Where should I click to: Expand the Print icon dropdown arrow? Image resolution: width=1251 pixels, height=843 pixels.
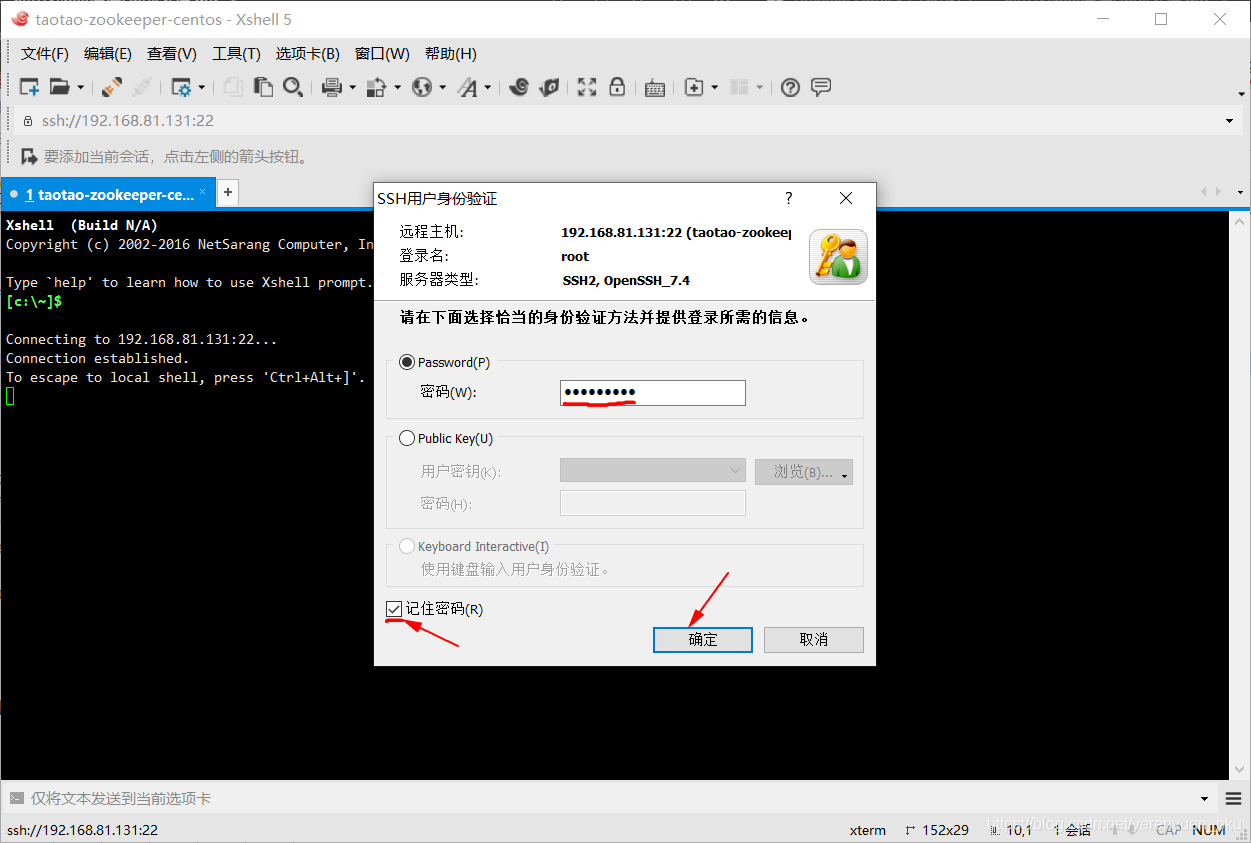tap(352, 88)
